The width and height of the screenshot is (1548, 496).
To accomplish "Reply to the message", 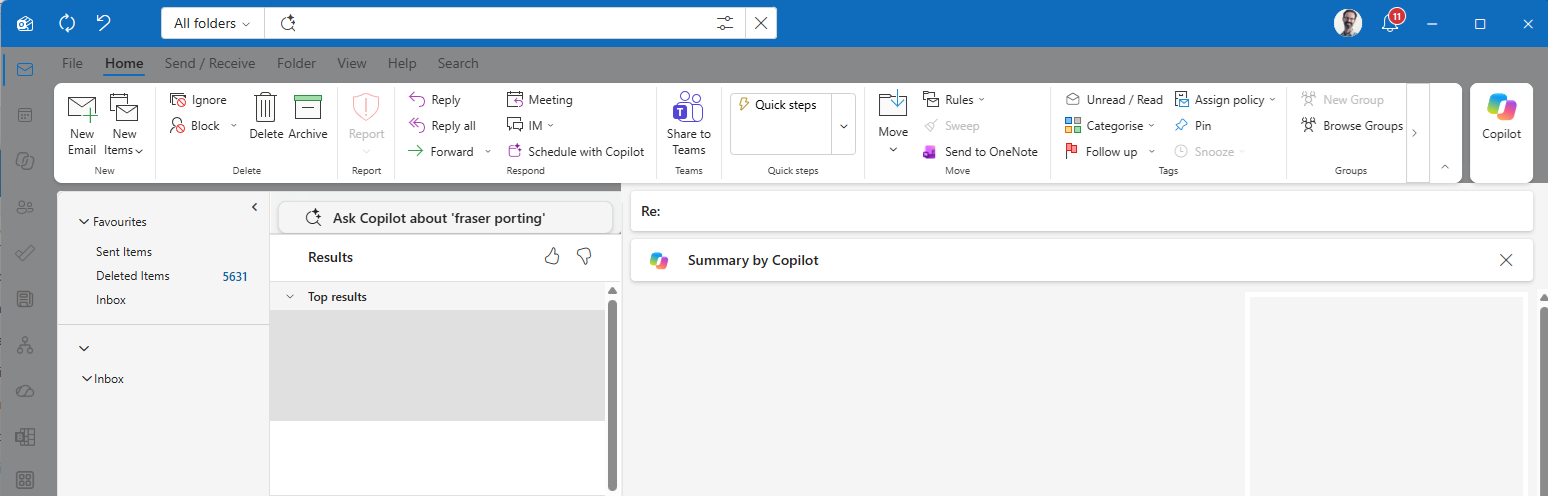I will tap(435, 100).
